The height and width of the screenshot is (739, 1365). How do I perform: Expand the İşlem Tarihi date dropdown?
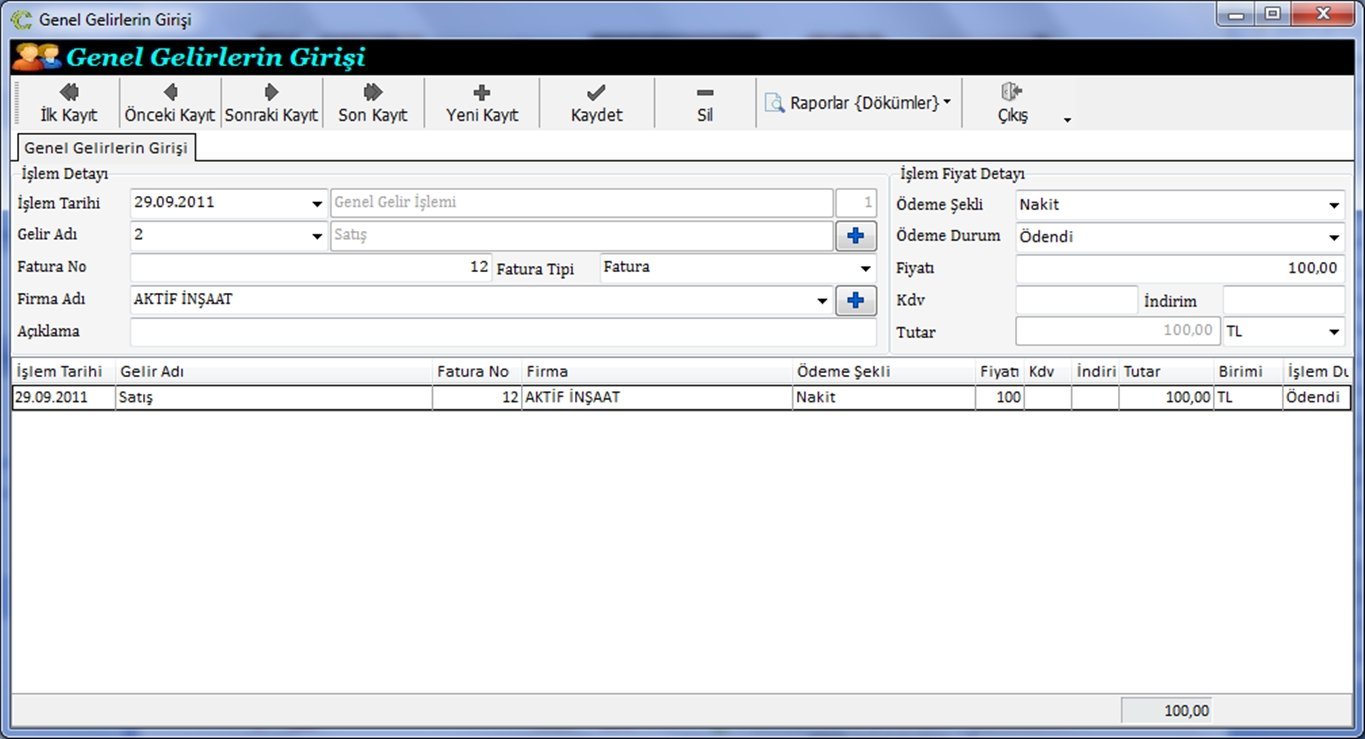317,204
